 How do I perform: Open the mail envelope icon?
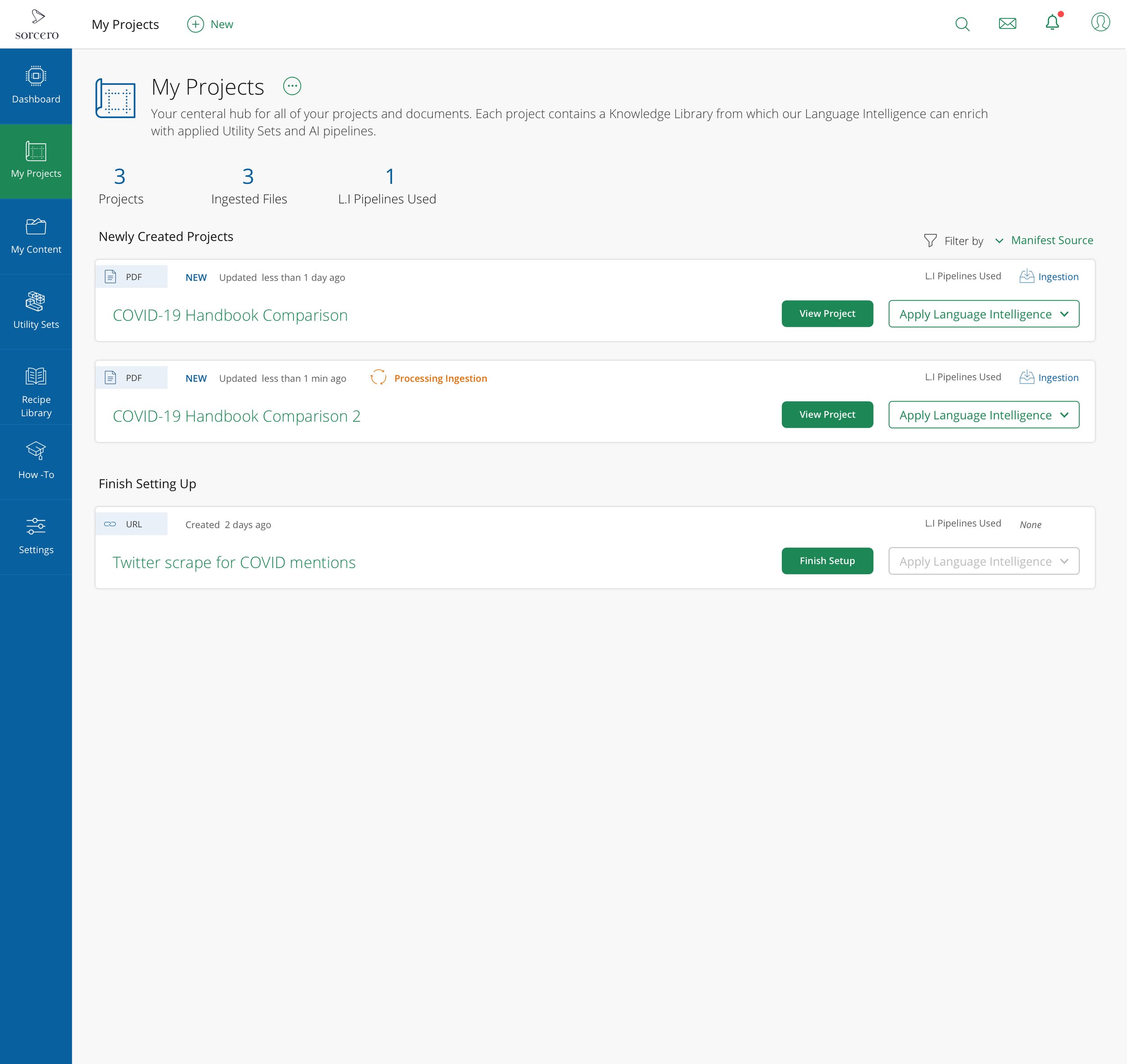pyautogui.click(x=1007, y=24)
